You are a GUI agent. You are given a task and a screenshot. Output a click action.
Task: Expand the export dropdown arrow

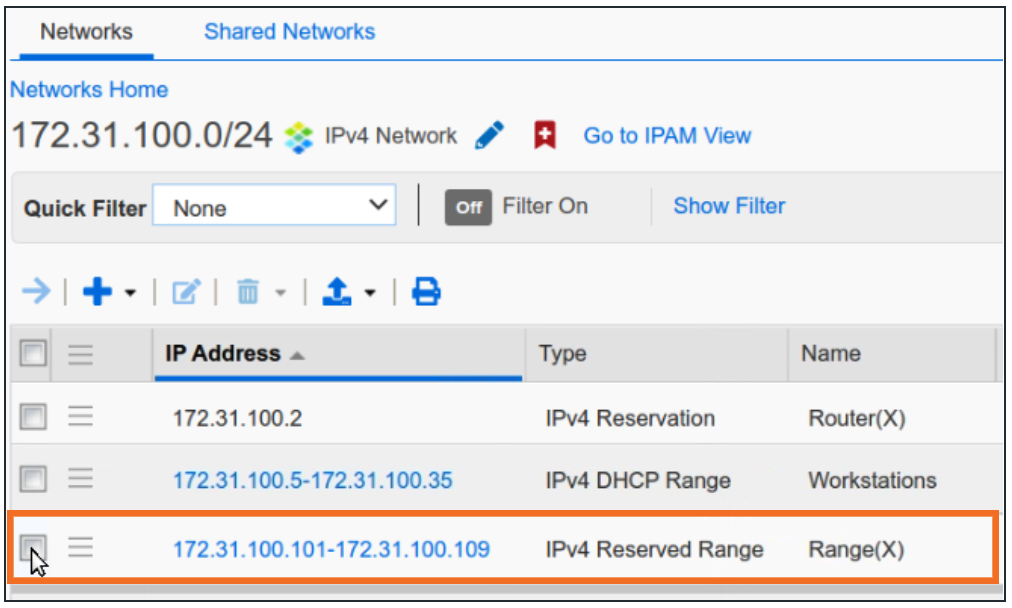370,293
